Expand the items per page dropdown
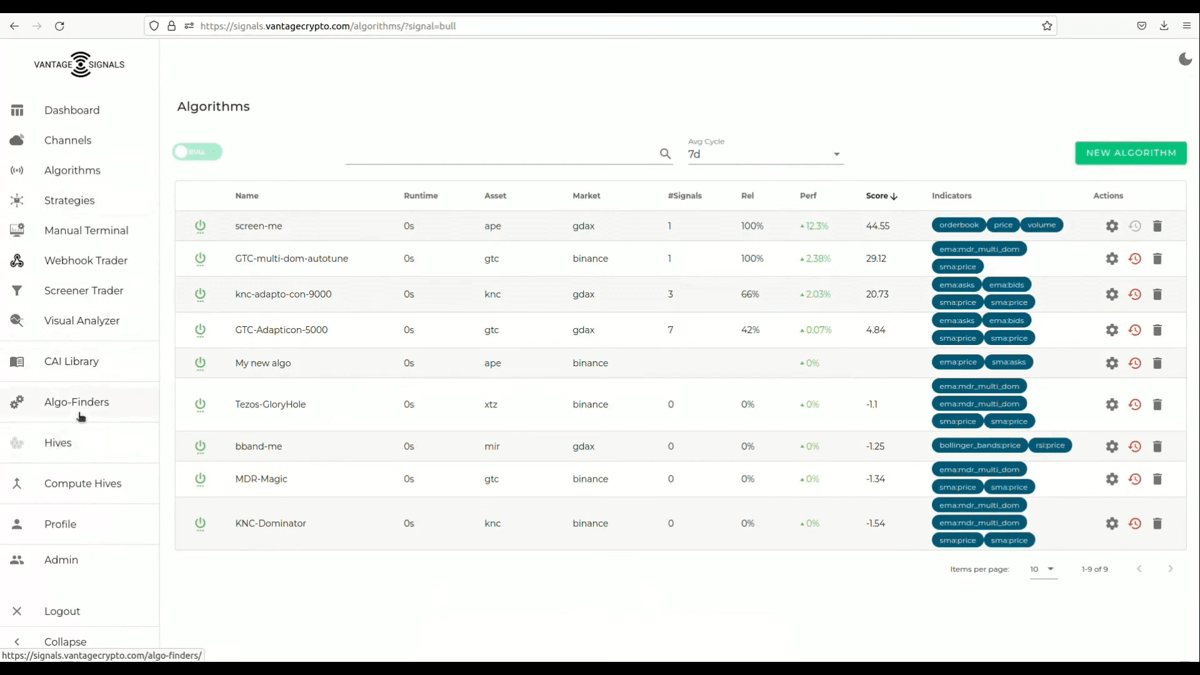1200x675 pixels. click(x=1043, y=569)
